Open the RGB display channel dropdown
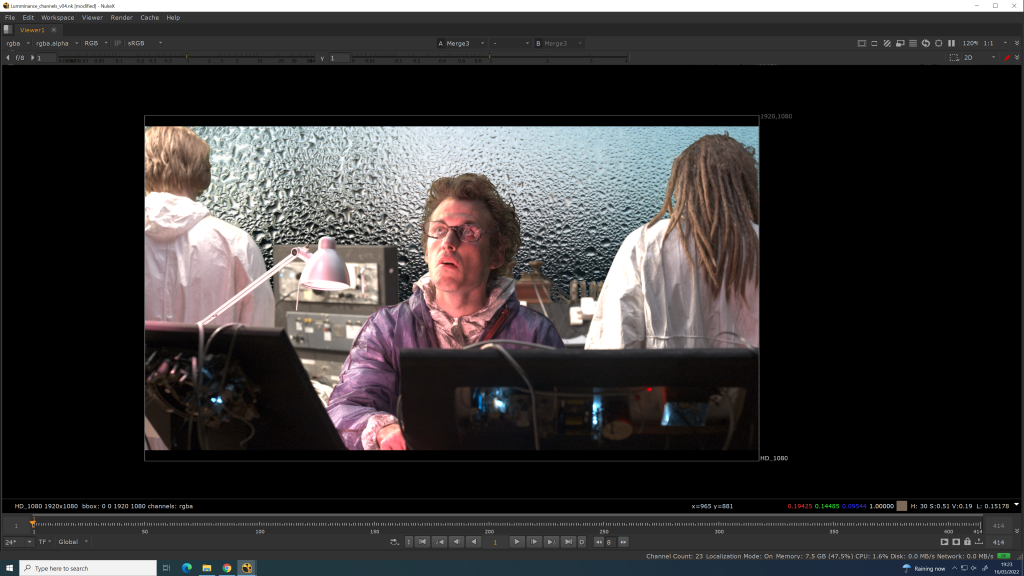Image resolution: width=1024 pixels, height=576 pixels. pos(95,43)
